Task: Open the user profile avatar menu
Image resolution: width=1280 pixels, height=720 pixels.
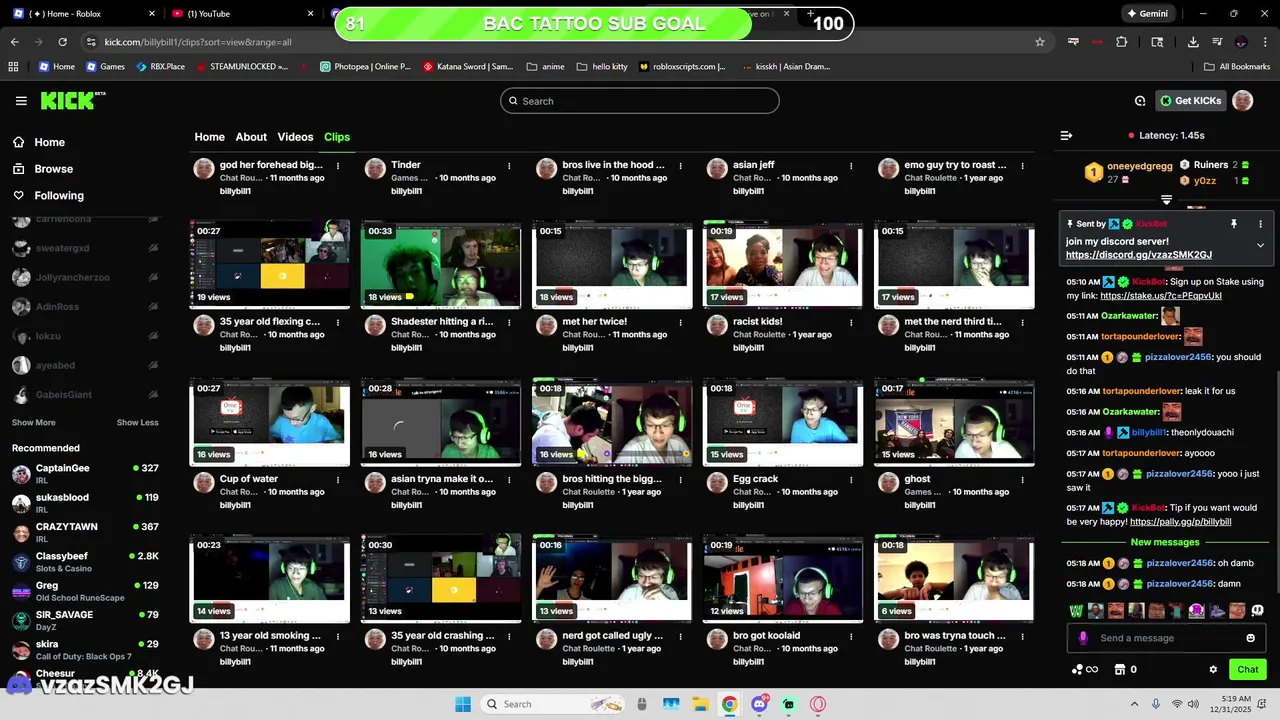Action: tap(1242, 100)
